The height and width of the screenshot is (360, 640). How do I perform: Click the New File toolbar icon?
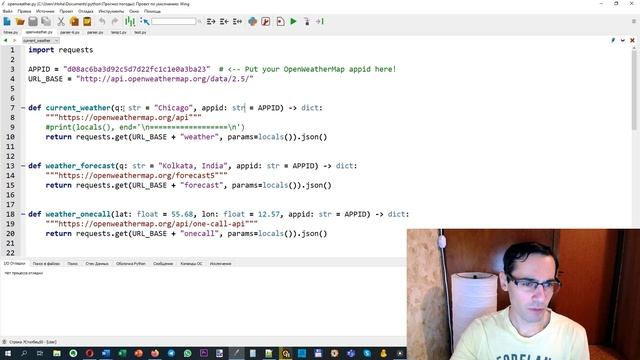7,21
